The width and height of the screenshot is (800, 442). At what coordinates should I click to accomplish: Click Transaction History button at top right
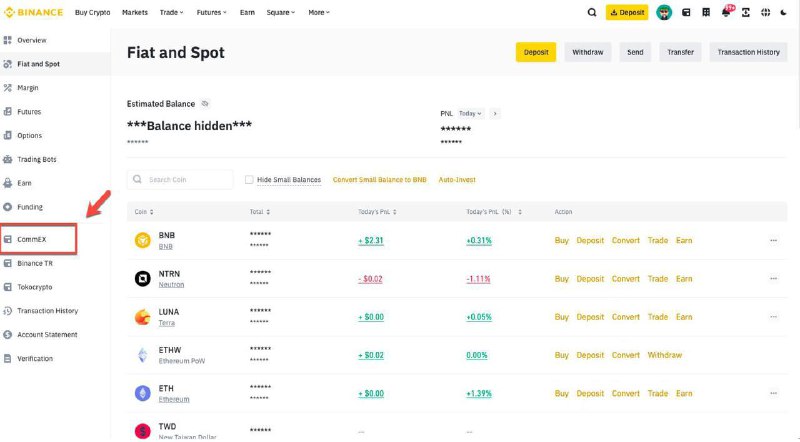[x=748, y=52]
